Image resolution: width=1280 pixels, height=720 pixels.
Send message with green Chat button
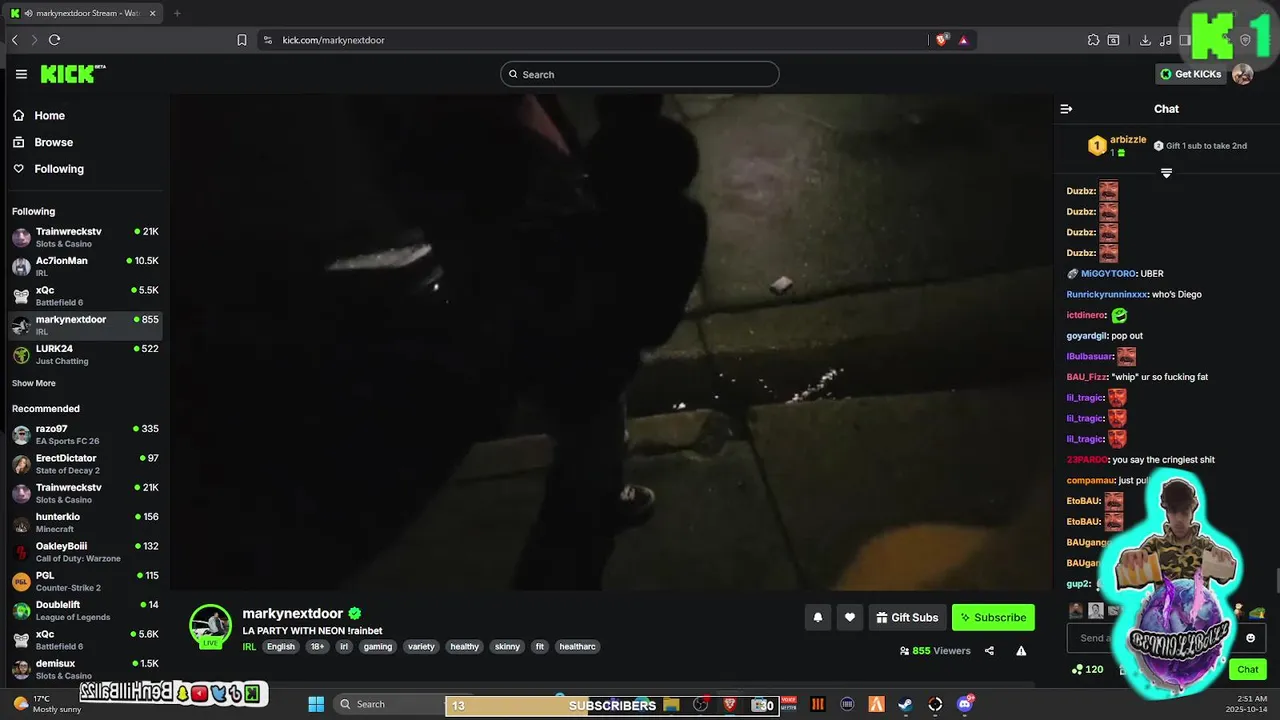[x=1247, y=669]
